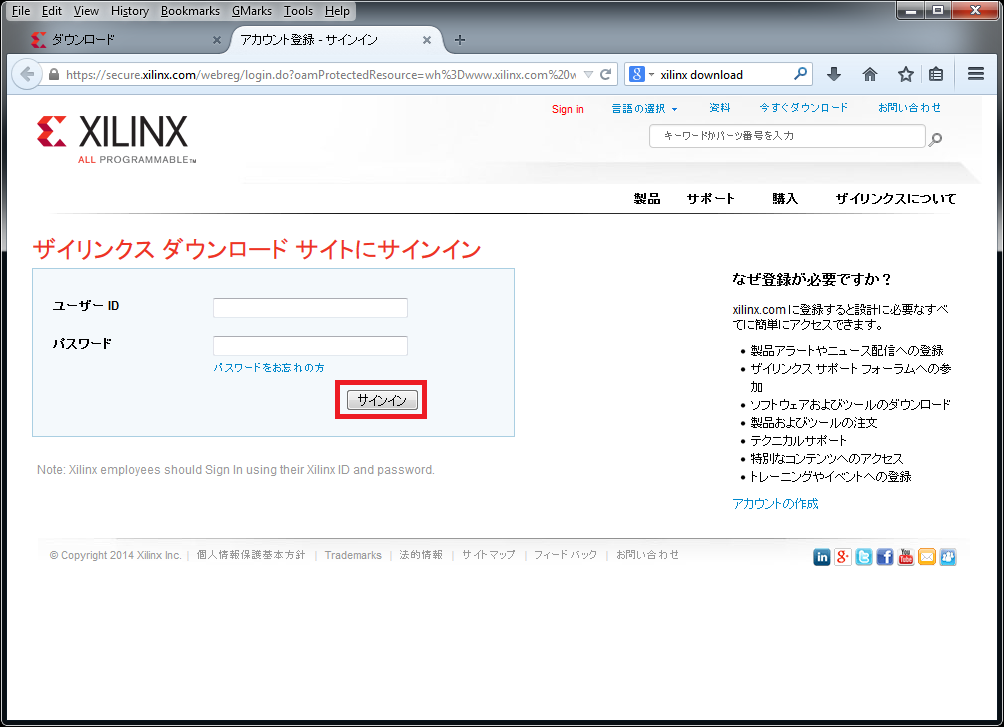Expand the 言語の選択 language dropdown
The height and width of the screenshot is (727, 1004).
tap(644, 108)
